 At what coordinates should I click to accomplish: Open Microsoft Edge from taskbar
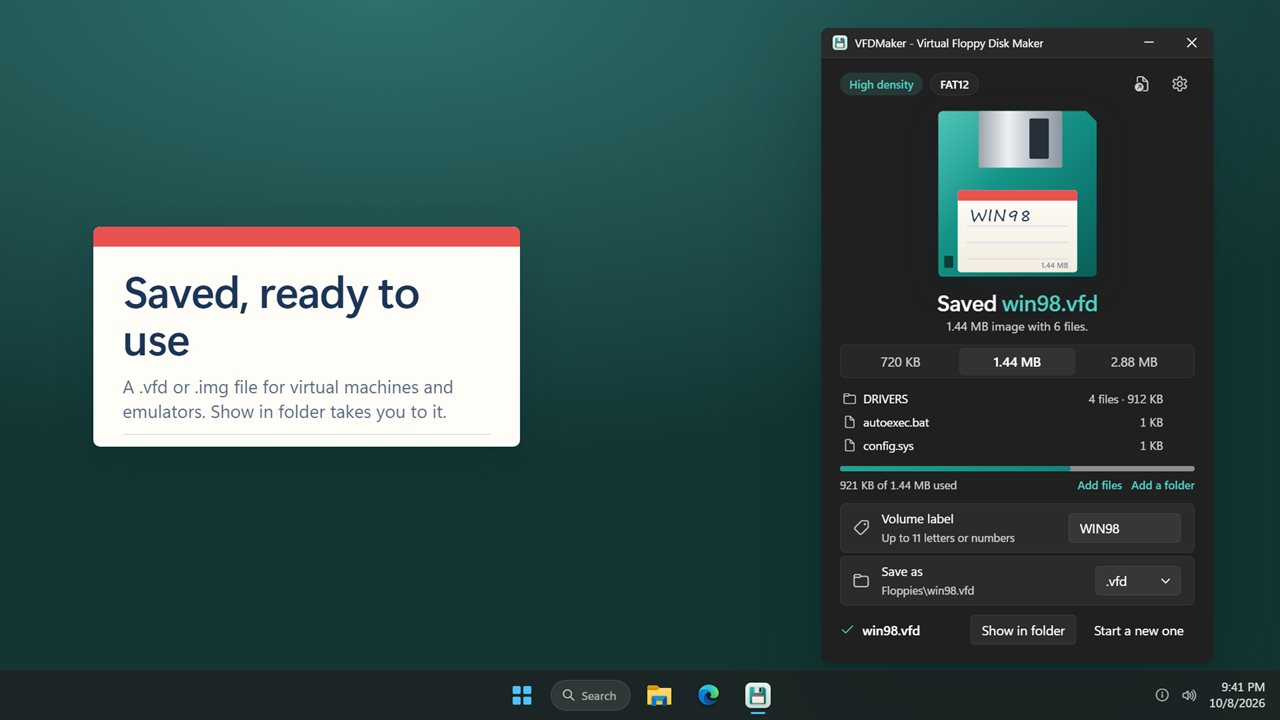[708, 695]
